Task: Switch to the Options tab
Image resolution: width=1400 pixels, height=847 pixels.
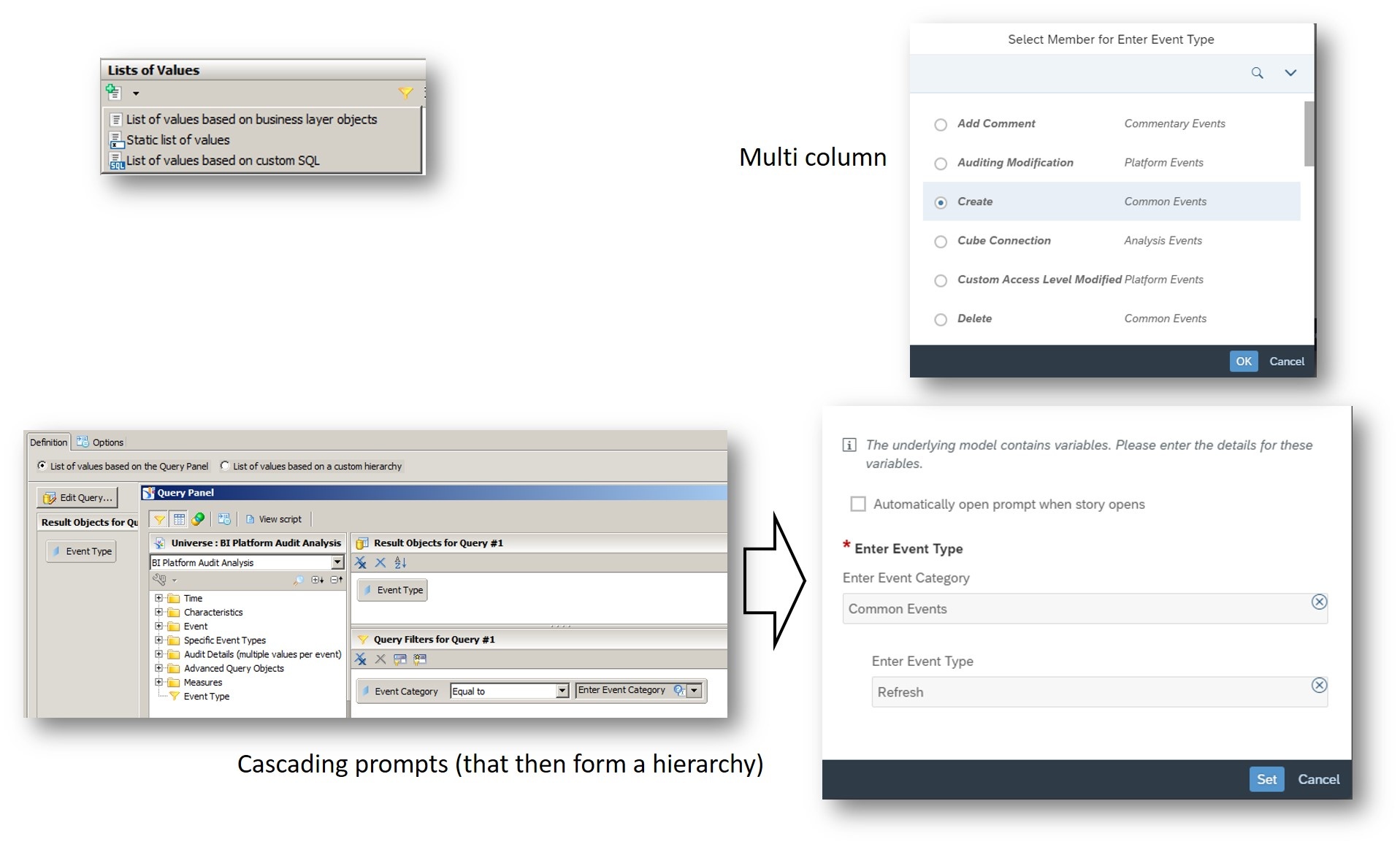Action: [101, 442]
